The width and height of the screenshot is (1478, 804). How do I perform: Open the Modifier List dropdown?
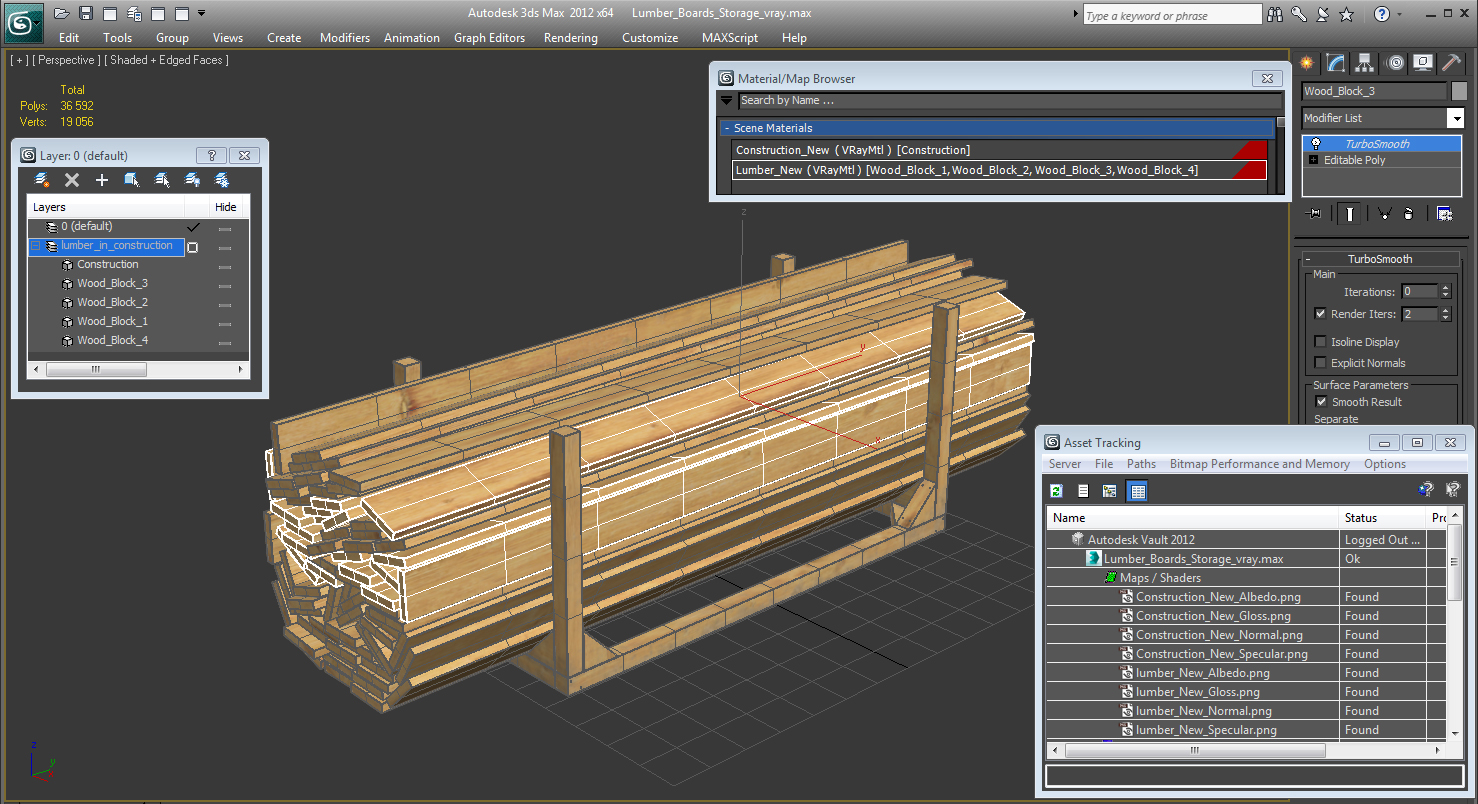point(1456,118)
